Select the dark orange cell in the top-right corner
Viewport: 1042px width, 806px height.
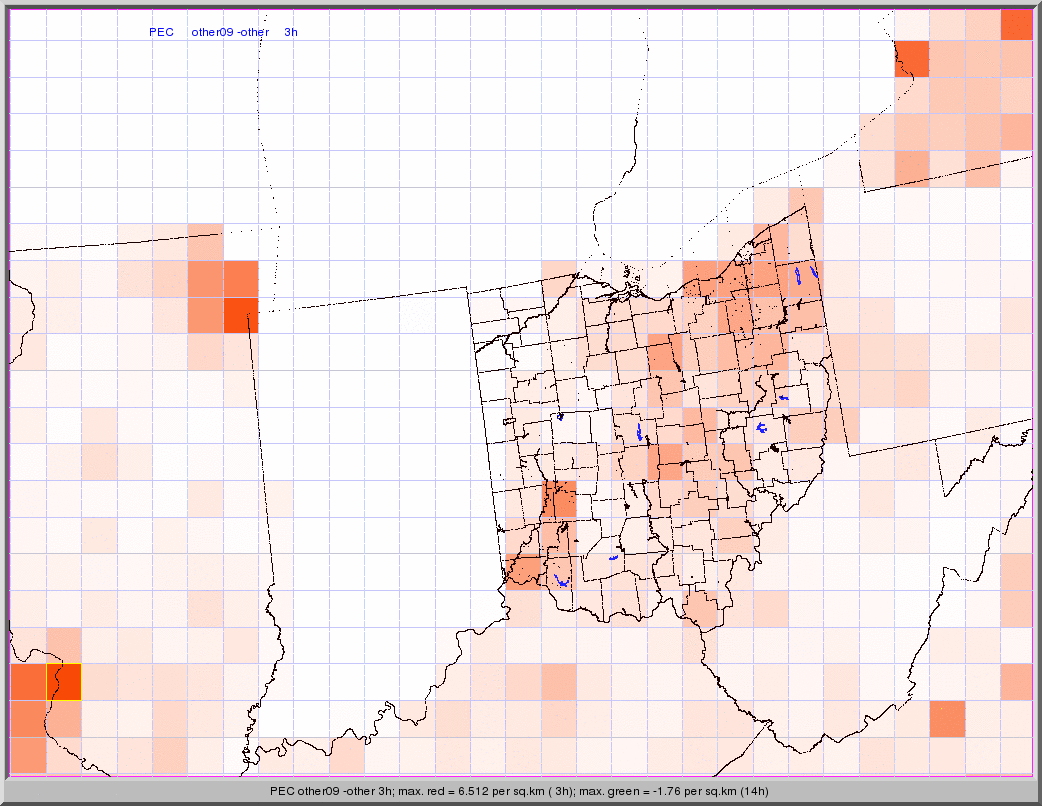pos(1016,24)
